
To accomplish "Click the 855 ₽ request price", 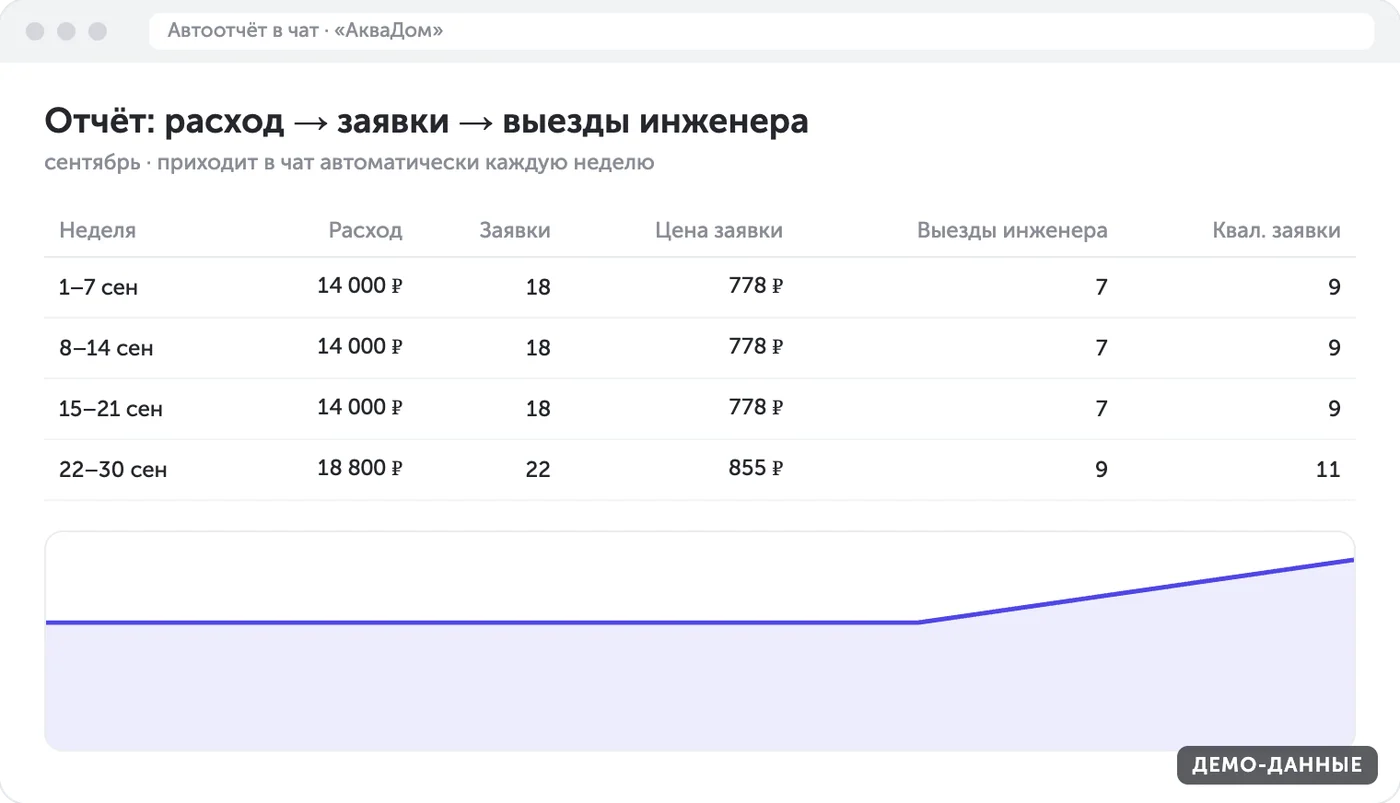I will (756, 469).
